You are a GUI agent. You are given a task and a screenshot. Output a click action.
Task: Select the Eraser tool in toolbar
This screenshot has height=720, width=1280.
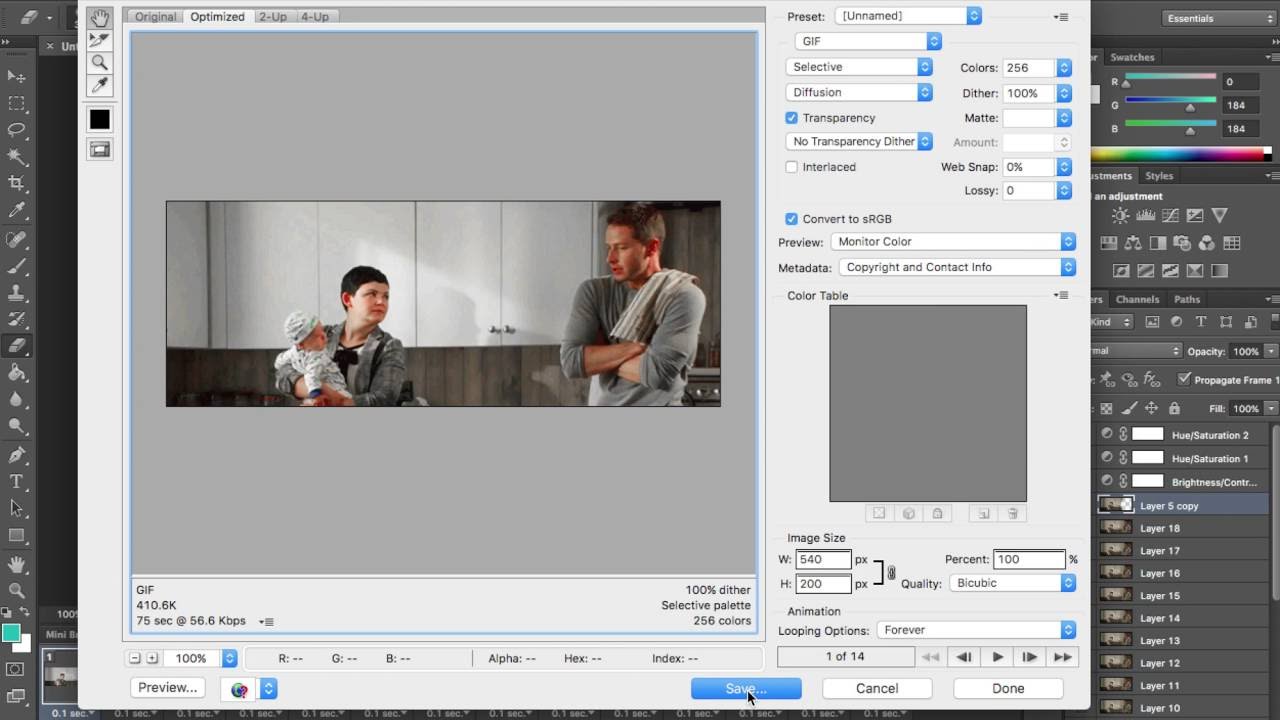pyautogui.click(x=16, y=346)
